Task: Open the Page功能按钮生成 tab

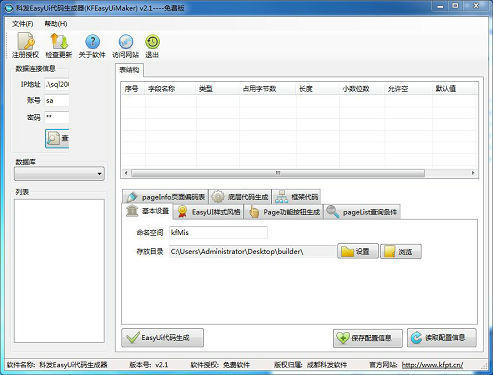Action: point(284,212)
